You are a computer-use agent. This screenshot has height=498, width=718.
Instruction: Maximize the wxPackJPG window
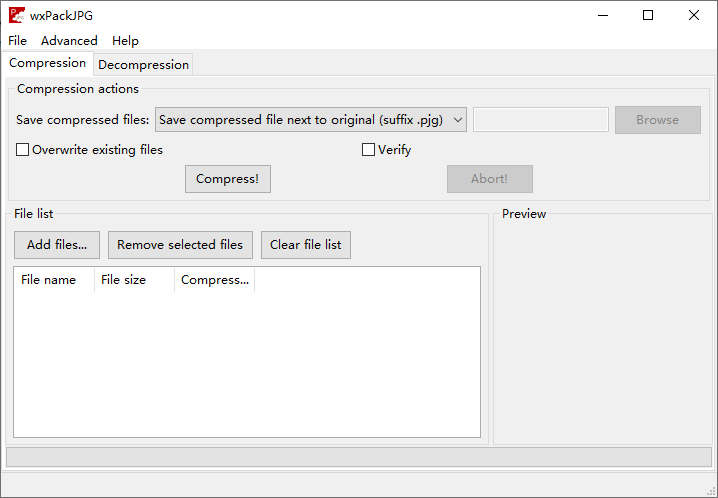point(648,15)
